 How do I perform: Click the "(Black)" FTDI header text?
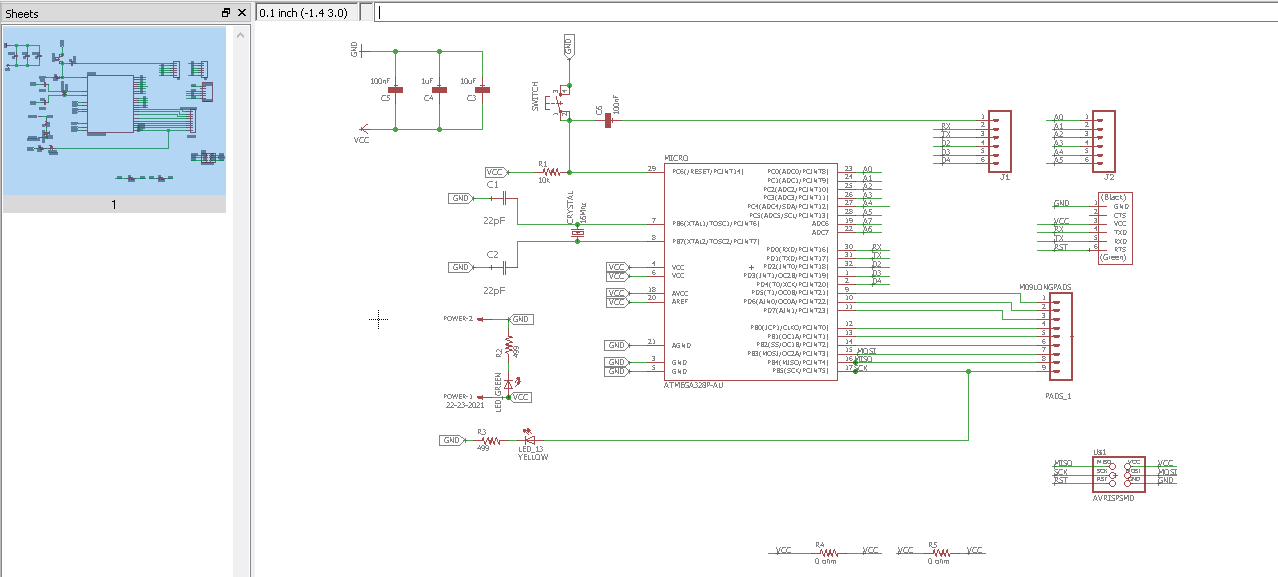point(1114,197)
